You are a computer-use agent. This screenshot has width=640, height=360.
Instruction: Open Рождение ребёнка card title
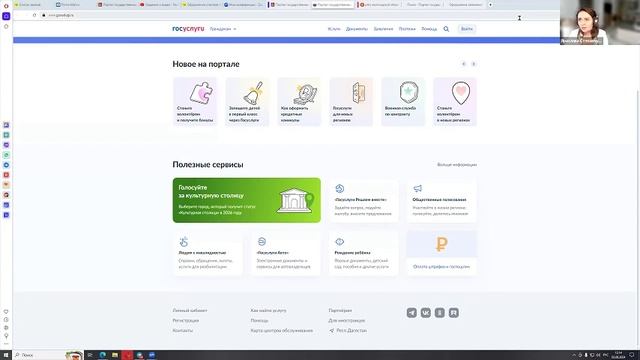352,253
